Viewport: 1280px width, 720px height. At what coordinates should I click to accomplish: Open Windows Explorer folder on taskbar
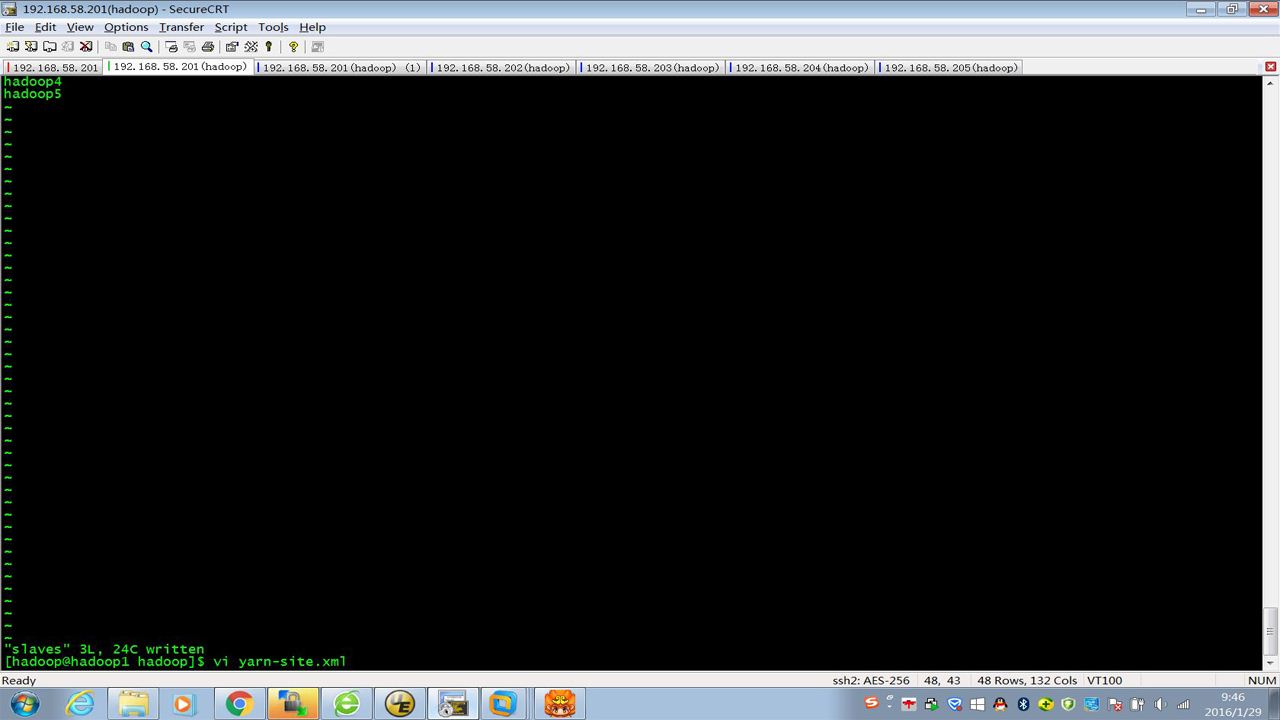pos(133,704)
